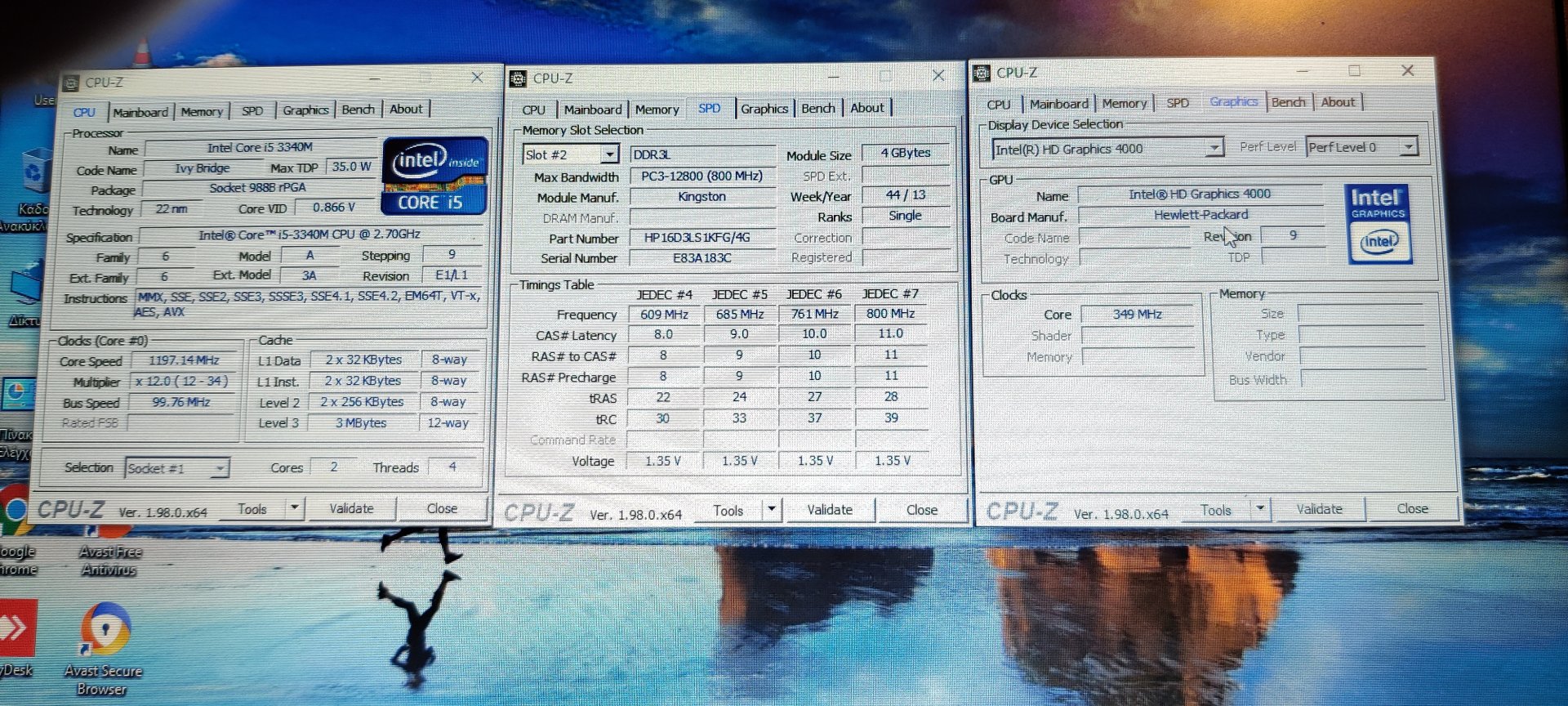Click Close button in middle CPU-Z window

(921, 509)
